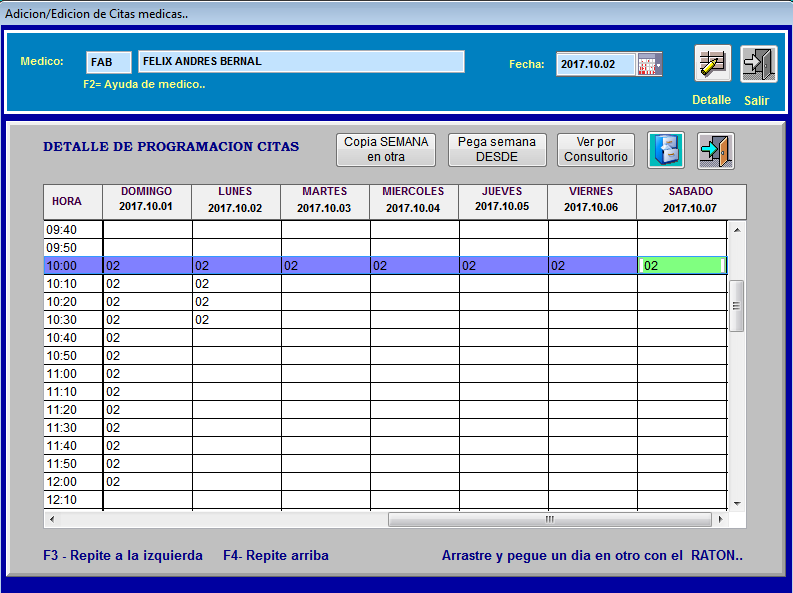Image resolution: width=793 pixels, height=593 pixels.
Task: Select the VIERNES 2017.10.06 column header
Action: coord(592,202)
